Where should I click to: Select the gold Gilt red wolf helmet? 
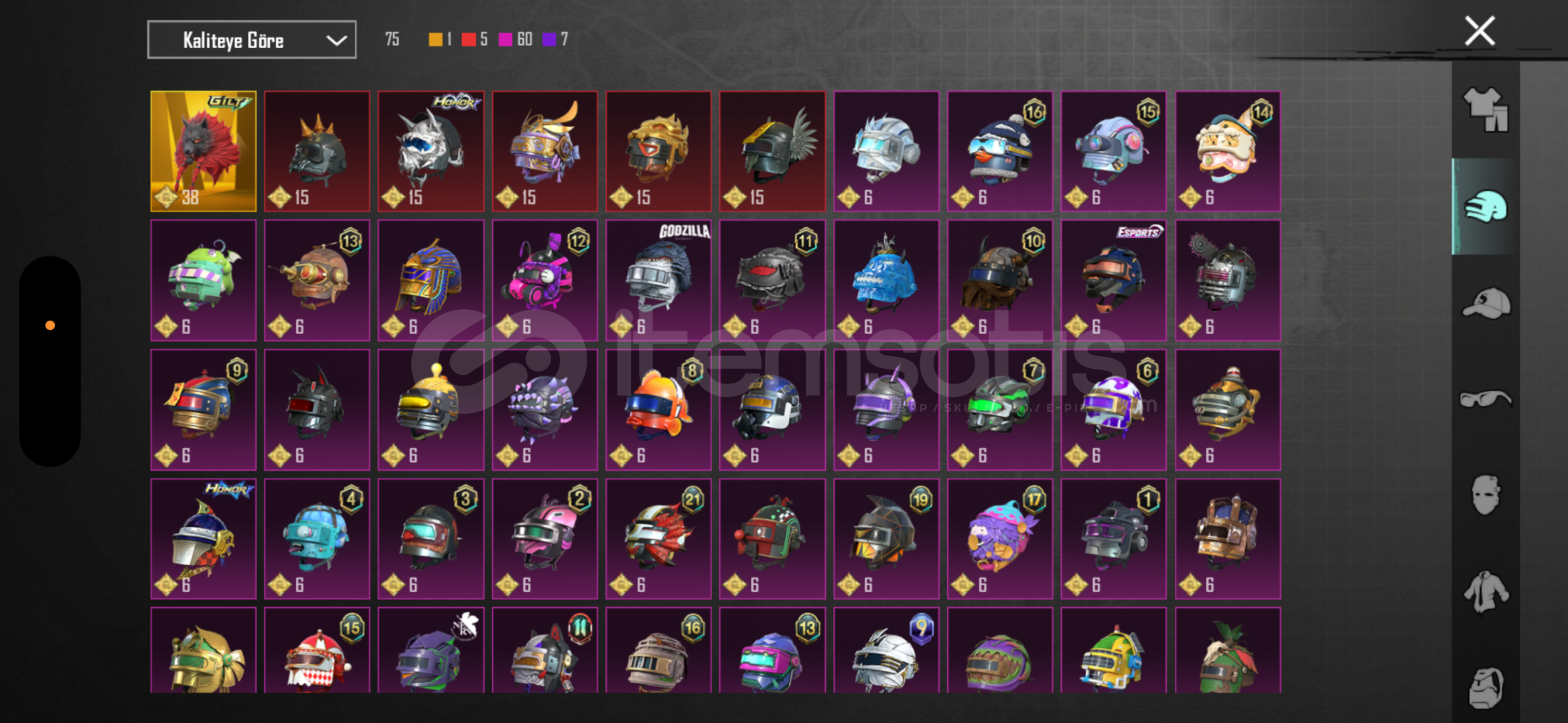203,151
